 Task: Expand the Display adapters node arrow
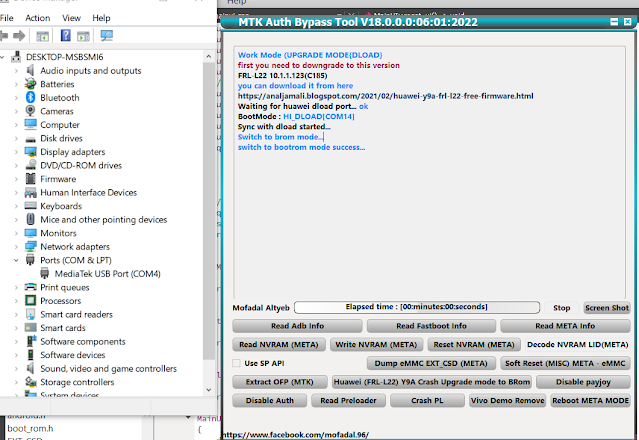[16, 152]
